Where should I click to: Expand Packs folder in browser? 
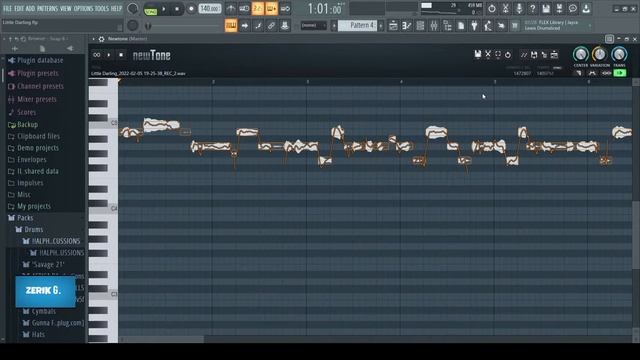point(25,218)
